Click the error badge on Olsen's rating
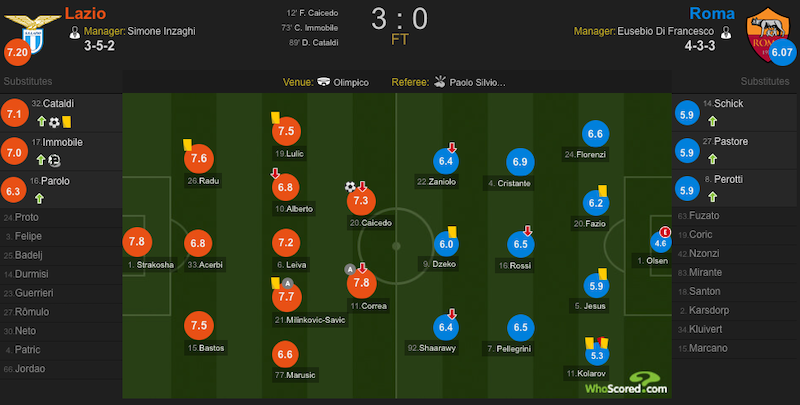 pos(665,233)
